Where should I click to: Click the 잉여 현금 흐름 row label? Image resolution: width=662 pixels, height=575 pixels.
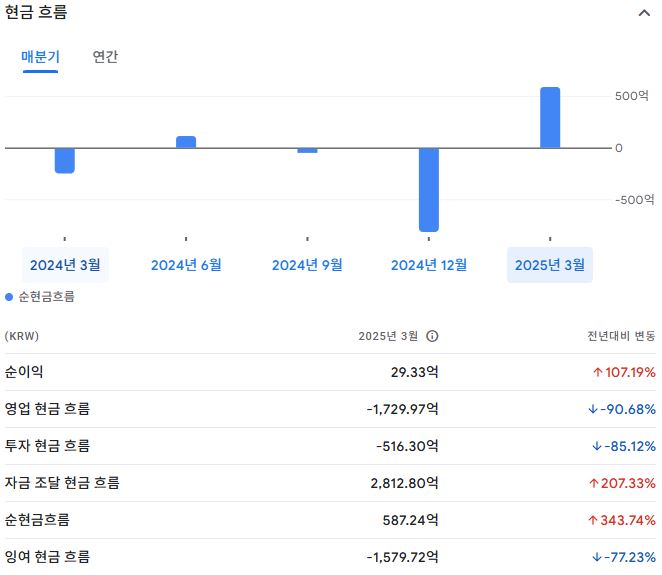47,556
